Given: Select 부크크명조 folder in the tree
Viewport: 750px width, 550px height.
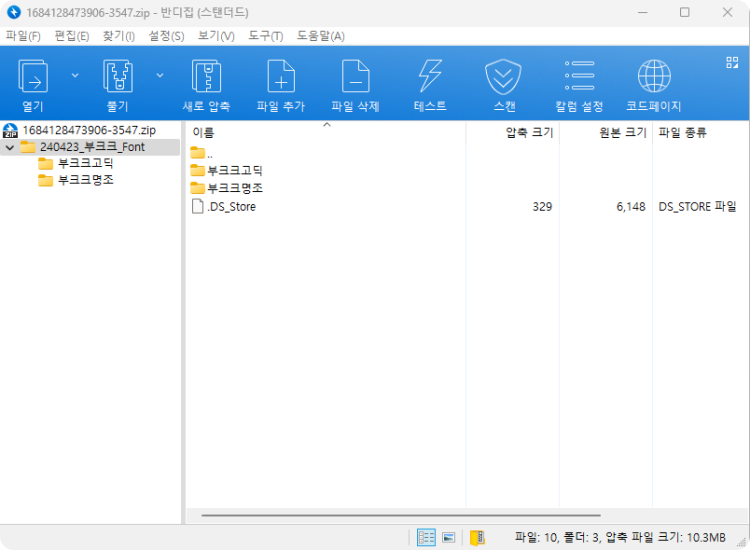Looking at the screenshot, I should pyautogui.click(x=86, y=180).
